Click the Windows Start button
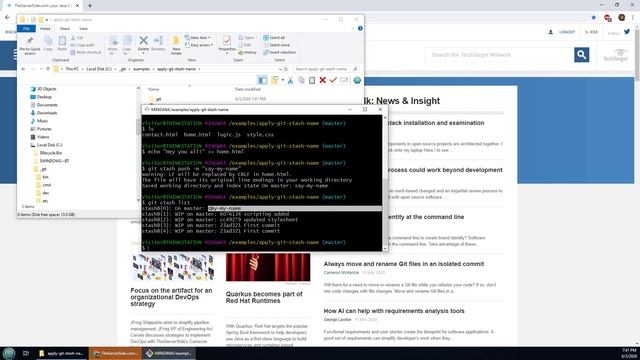The width and height of the screenshot is (640, 360). [x=9, y=353]
